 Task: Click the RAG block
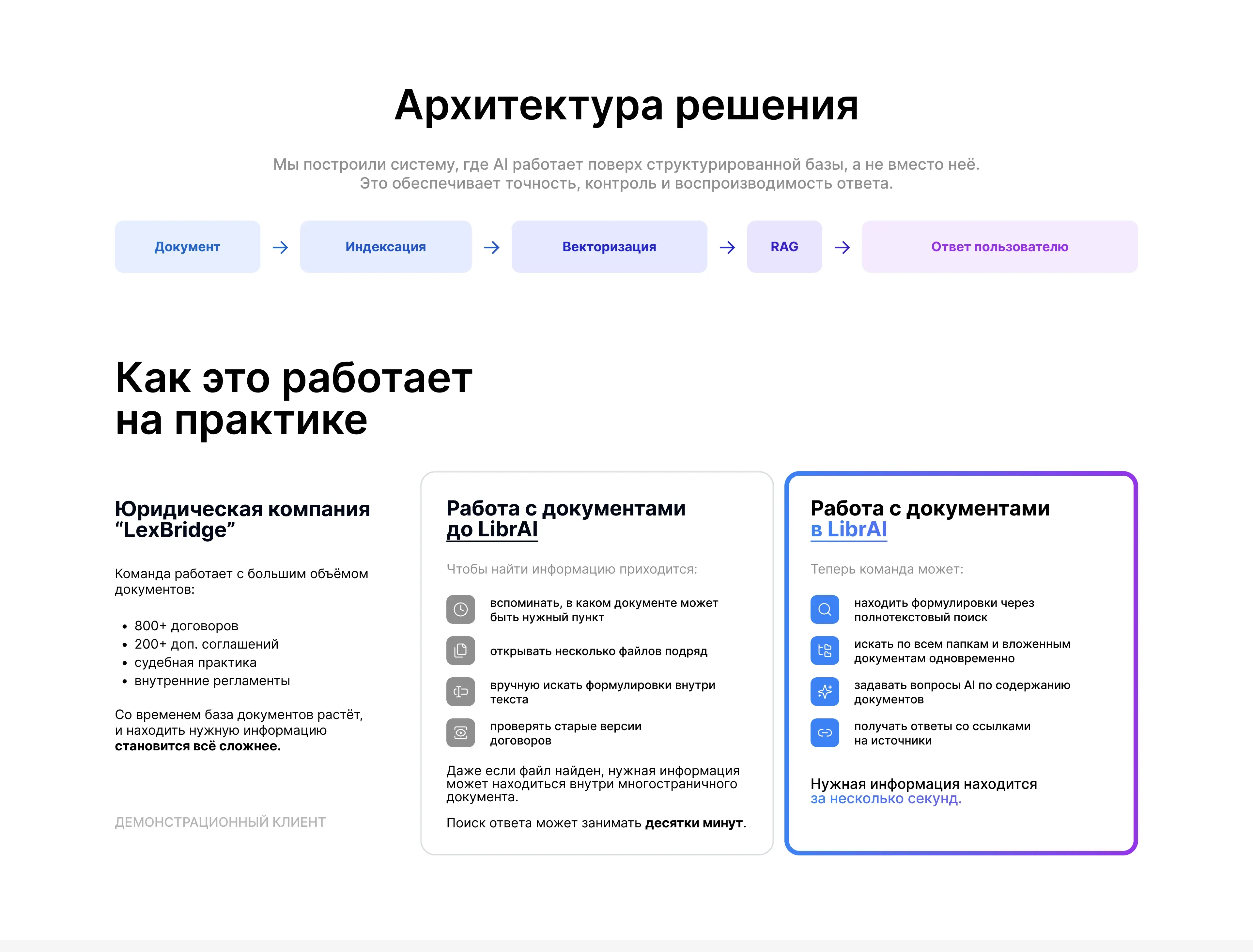[784, 247]
